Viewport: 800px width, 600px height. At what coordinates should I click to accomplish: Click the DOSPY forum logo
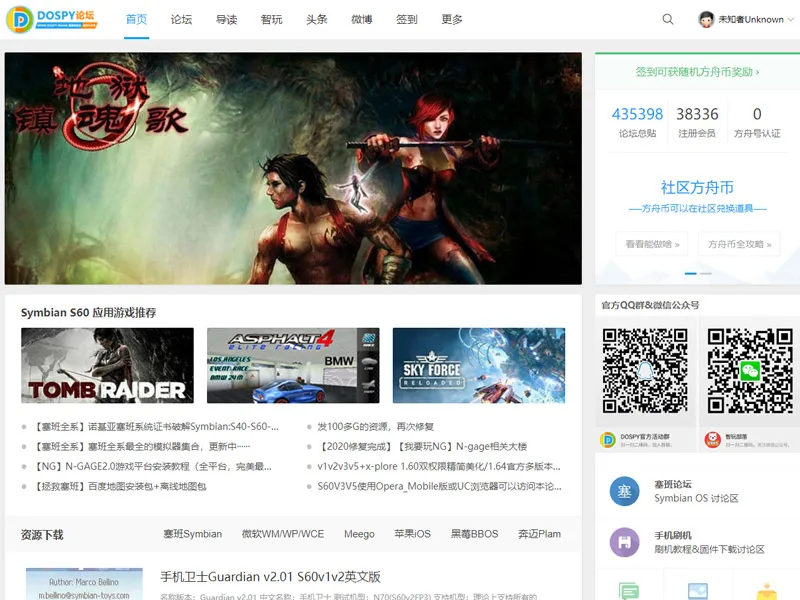click(x=52, y=19)
